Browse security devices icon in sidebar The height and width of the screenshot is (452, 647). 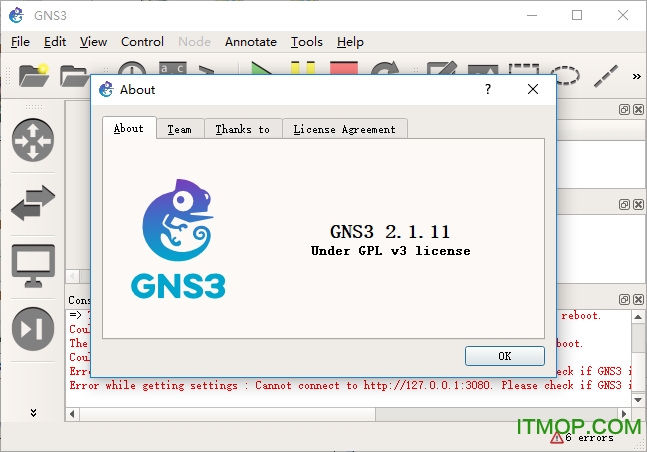tap(33, 328)
